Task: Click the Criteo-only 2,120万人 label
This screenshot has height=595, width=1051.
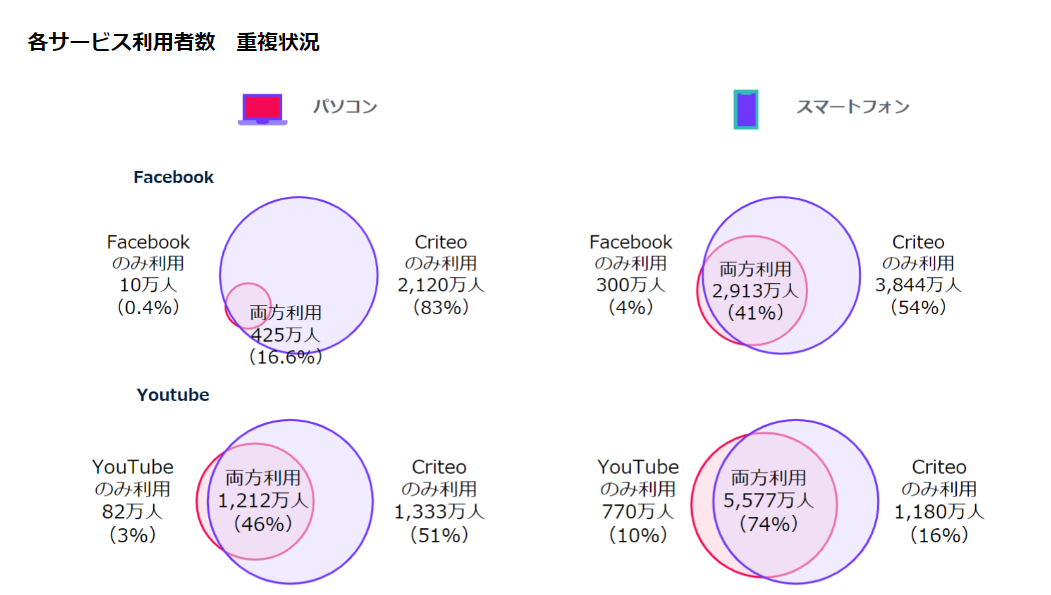Action: click(441, 285)
